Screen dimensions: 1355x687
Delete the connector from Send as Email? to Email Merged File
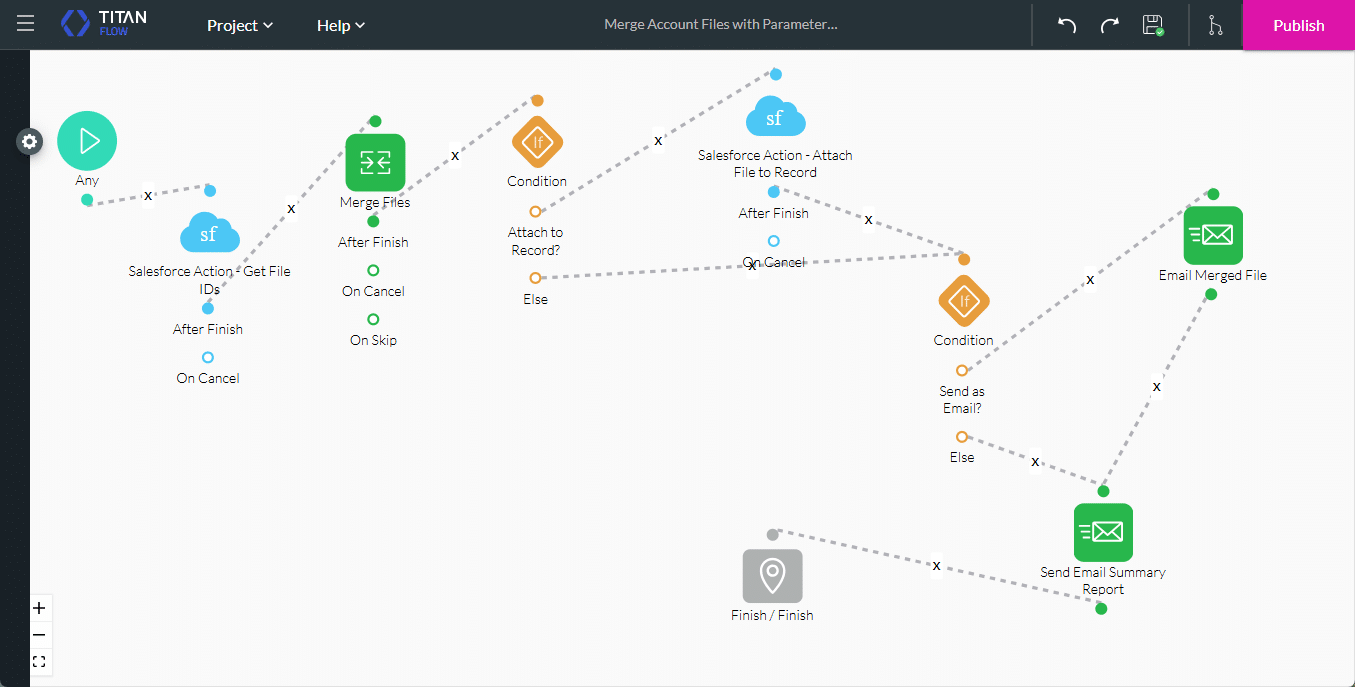1090,280
